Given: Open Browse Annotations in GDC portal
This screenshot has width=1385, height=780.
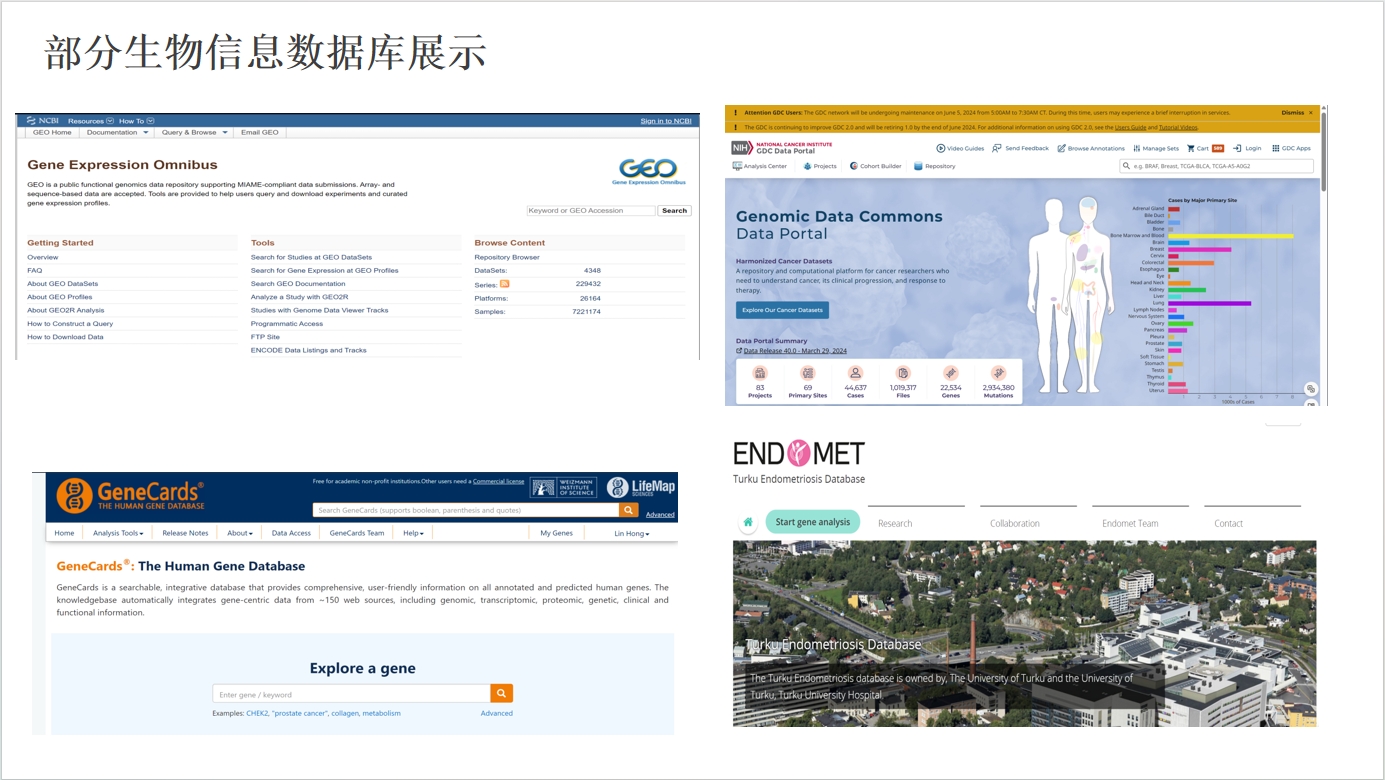Looking at the screenshot, I should (1091, 148).
